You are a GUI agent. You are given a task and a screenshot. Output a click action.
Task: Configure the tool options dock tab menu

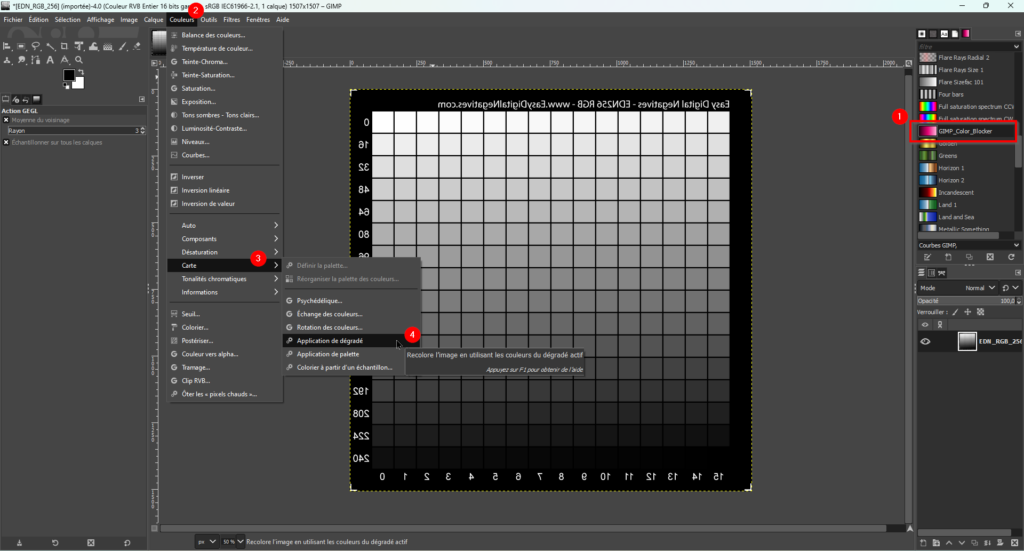(142, 99)
